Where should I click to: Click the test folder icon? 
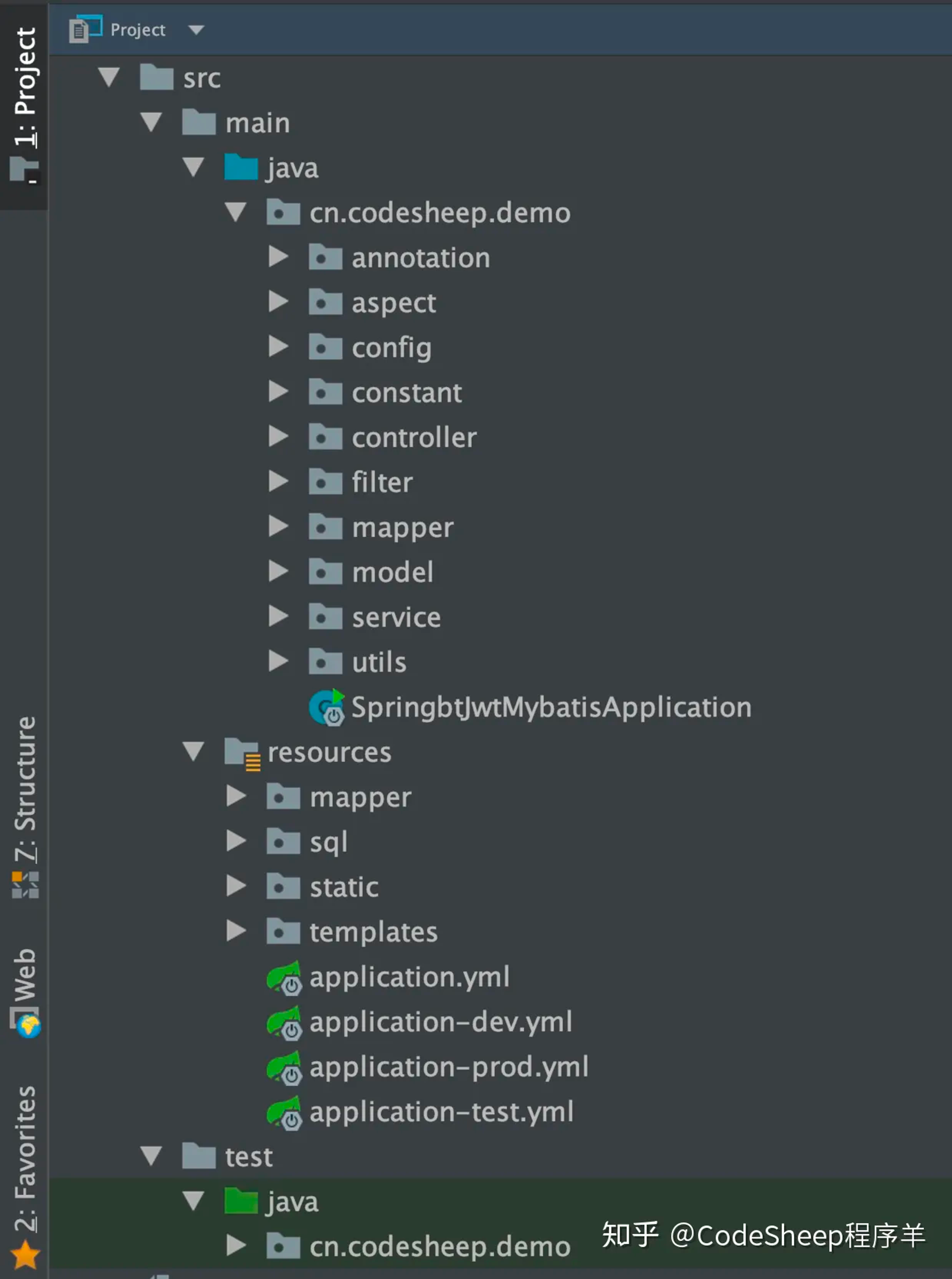(199, 1156)
